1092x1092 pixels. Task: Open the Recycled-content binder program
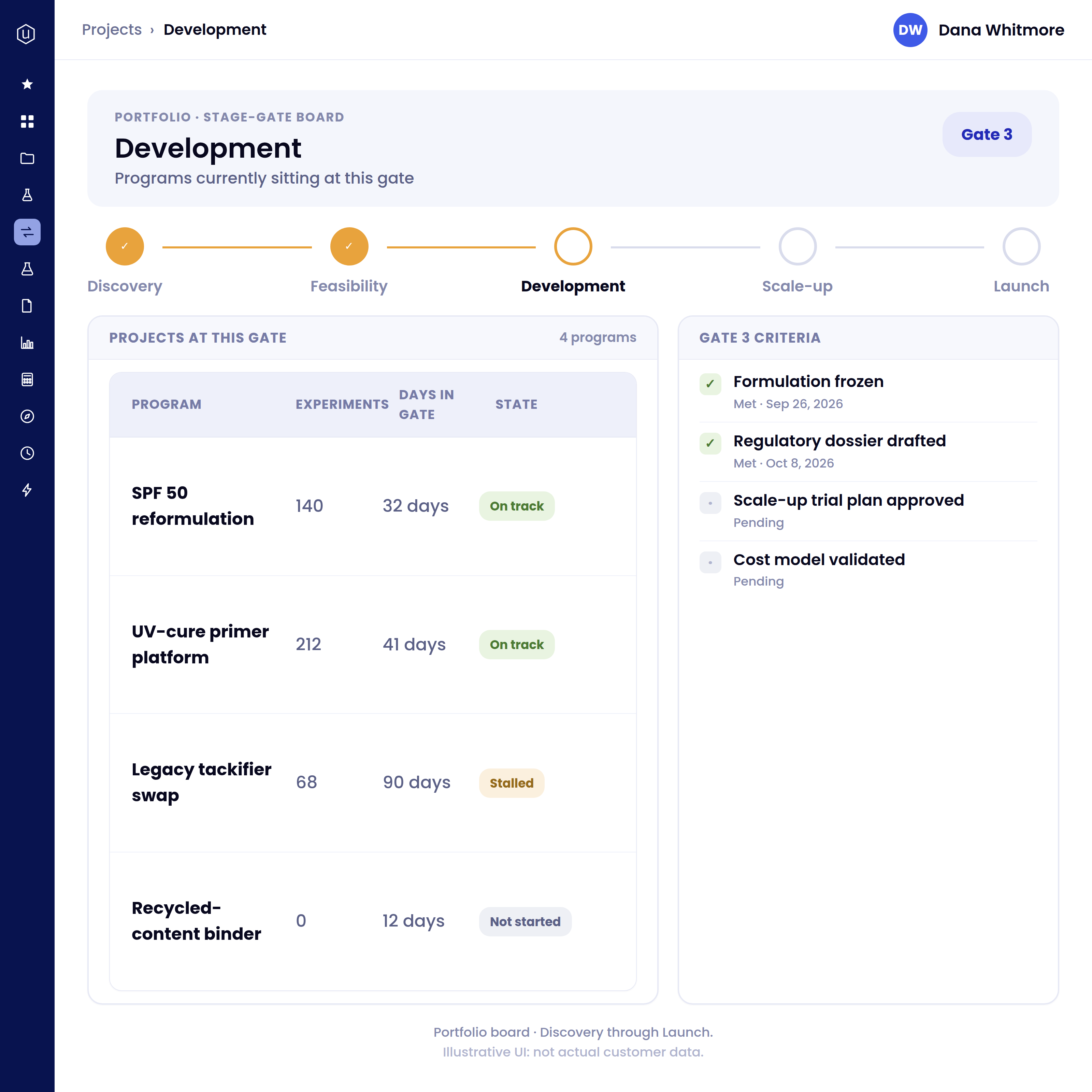pyautogui.click(x=197, y=921)
